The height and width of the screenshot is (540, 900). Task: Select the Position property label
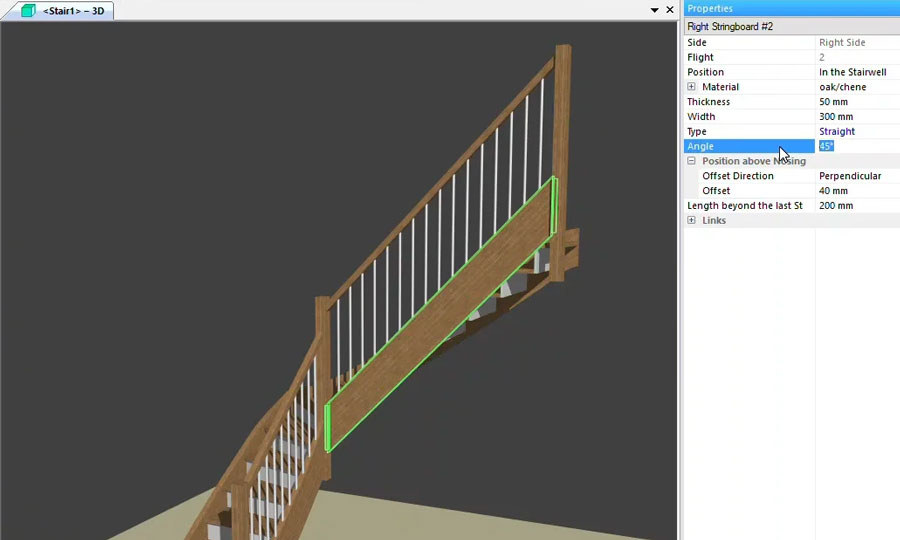705,72
